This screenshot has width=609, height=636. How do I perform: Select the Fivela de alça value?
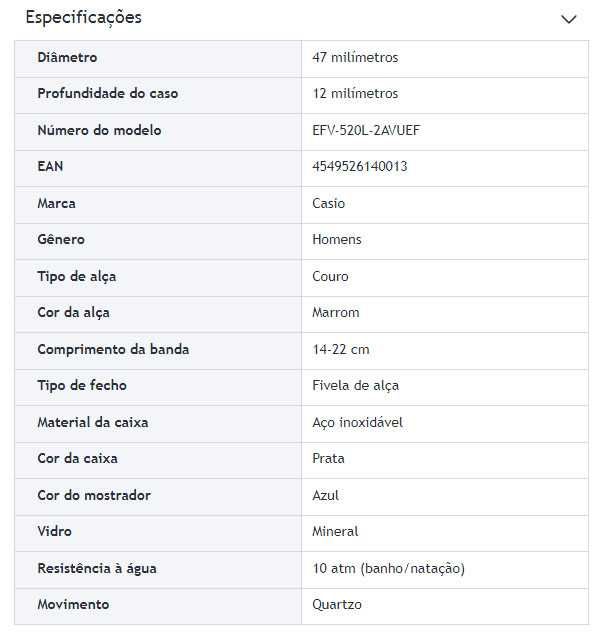coord(355,386)
